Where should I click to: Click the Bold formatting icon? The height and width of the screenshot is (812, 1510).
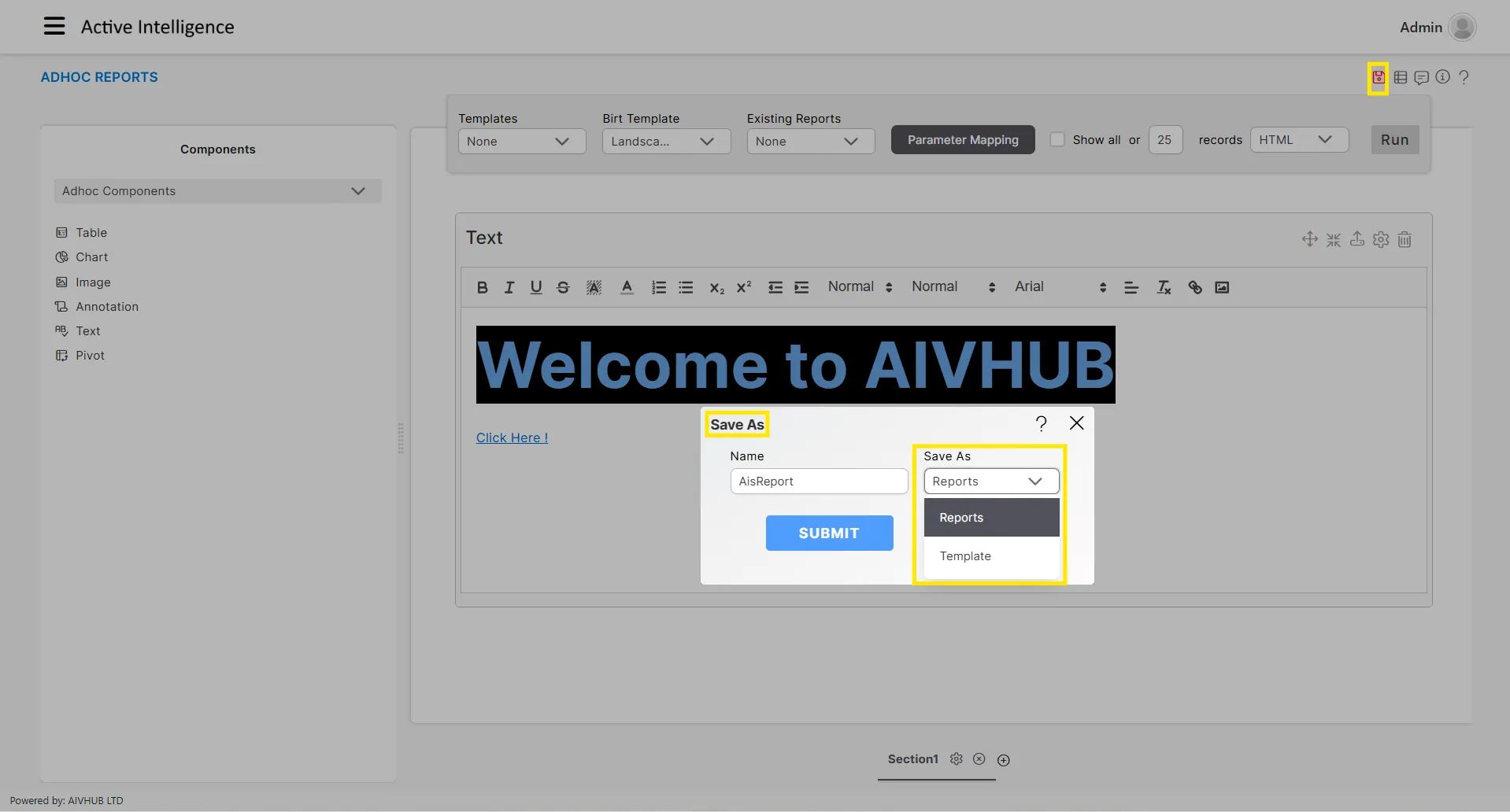[x=482, y=287]
